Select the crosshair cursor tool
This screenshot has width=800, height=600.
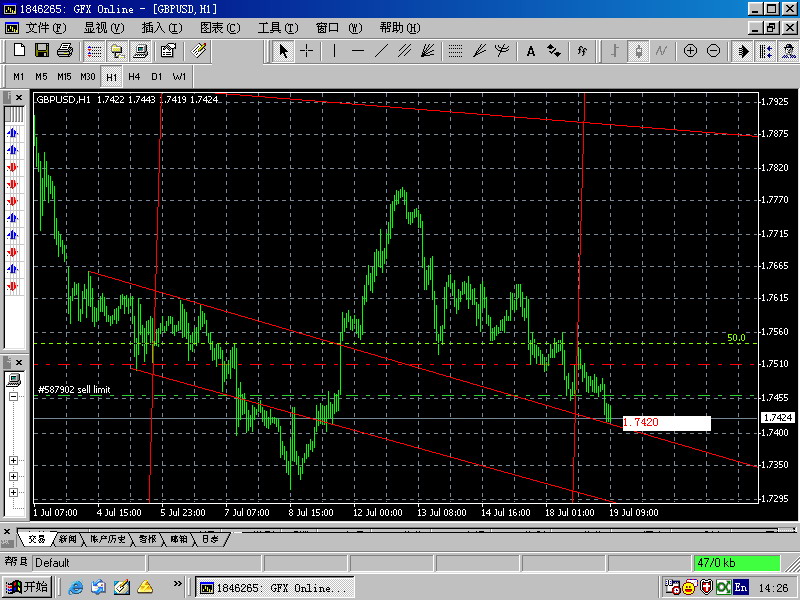307,51
